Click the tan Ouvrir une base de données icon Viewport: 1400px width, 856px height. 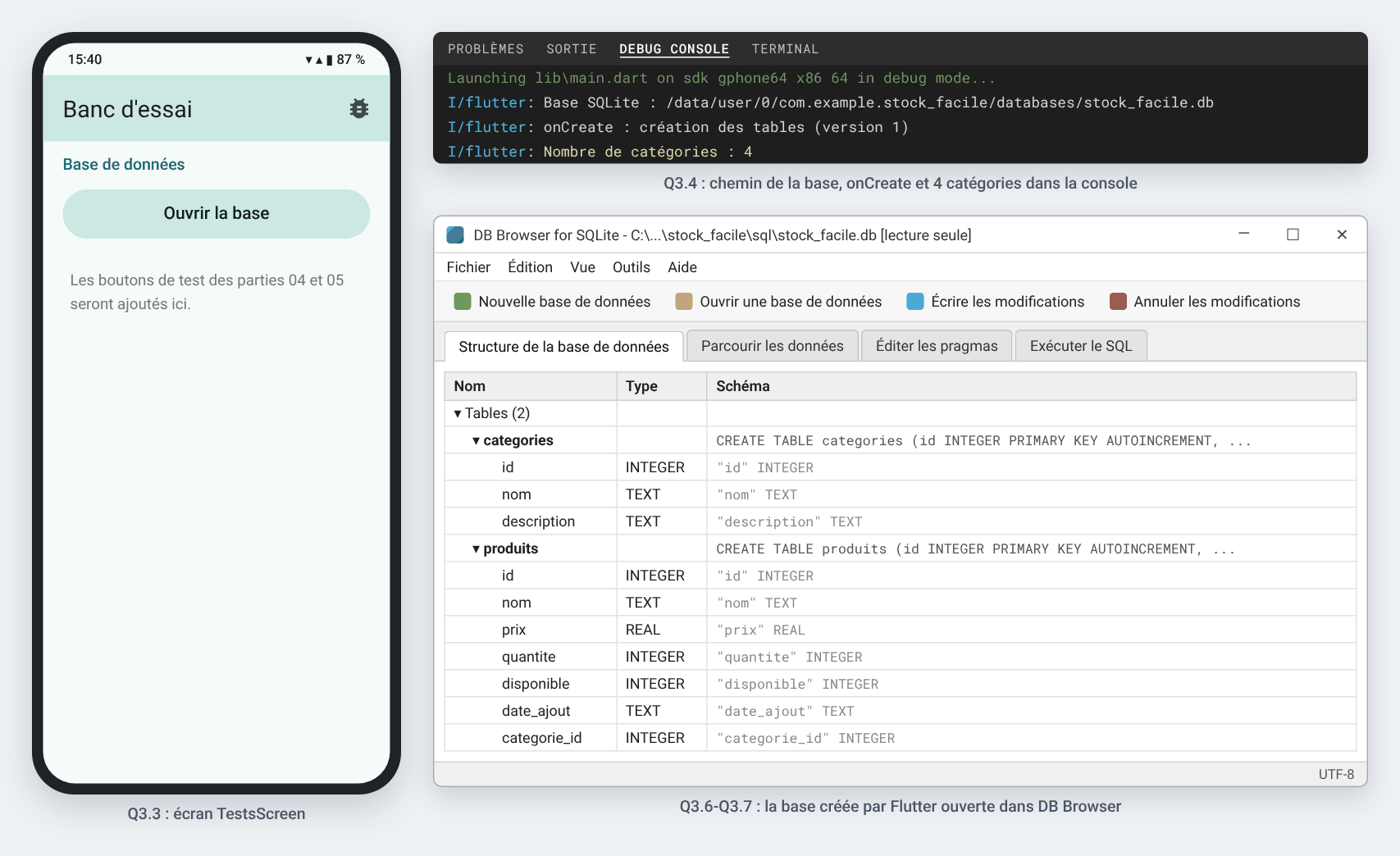tap(684, 302)
